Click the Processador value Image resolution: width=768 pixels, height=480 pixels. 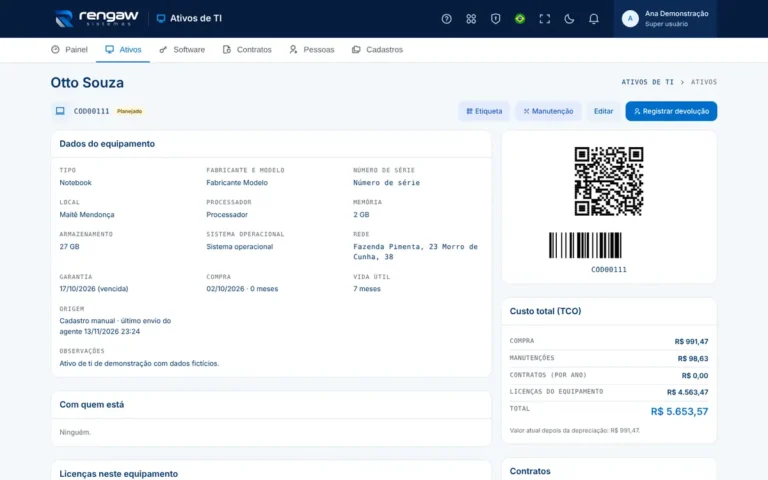click(x=227, y=215)
